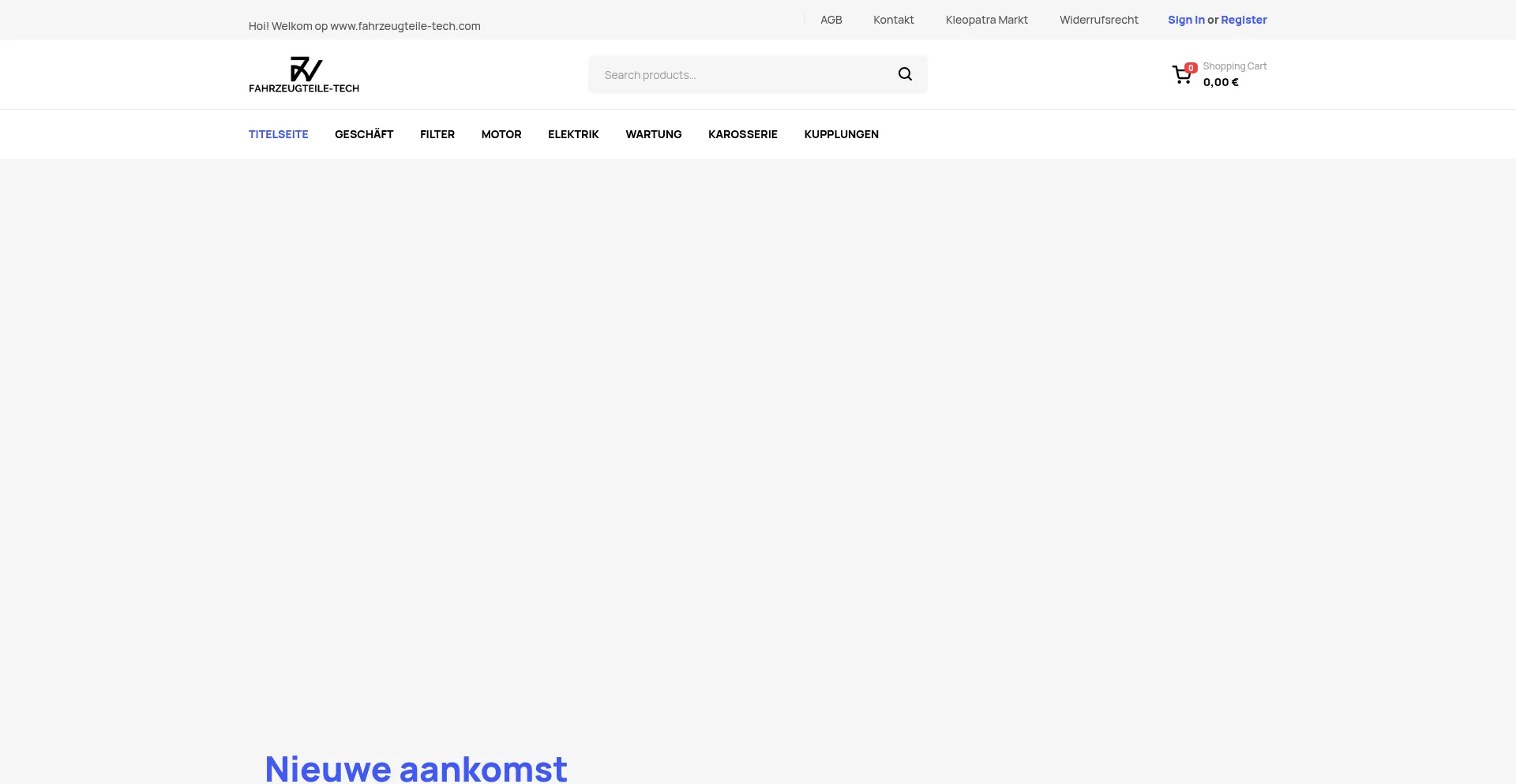Image resolution: width=1516 pixels, height=784 pixels.
Task: Choose the KUPPLUNGEN category
Action: click(x=841, y=134)
